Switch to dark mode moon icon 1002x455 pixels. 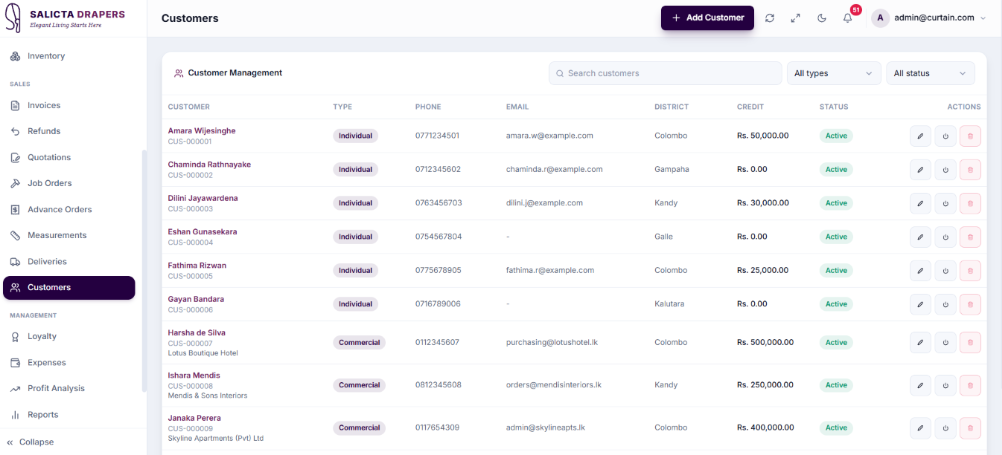pyautogui.click(x=822, y=18)
